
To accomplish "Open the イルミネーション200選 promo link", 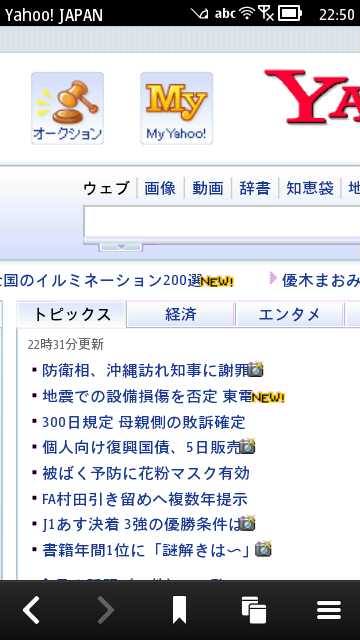I will click(x=100, y=281).
